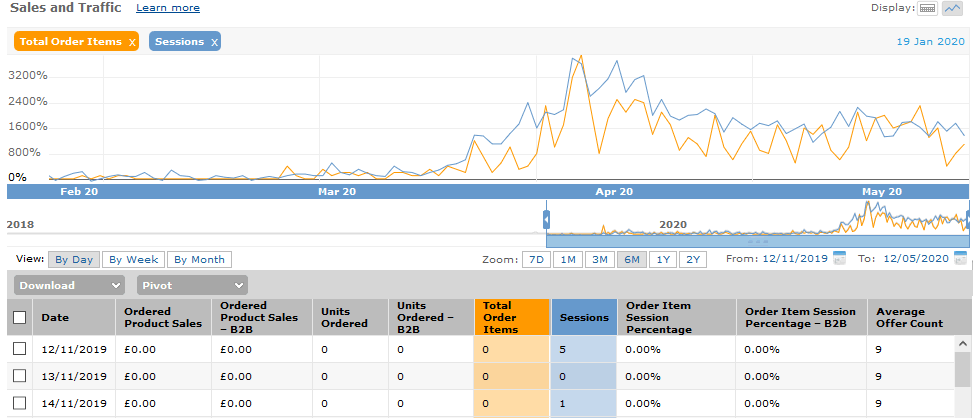Remove the Sessions metric from chart
973x418 pixels.
214,42
